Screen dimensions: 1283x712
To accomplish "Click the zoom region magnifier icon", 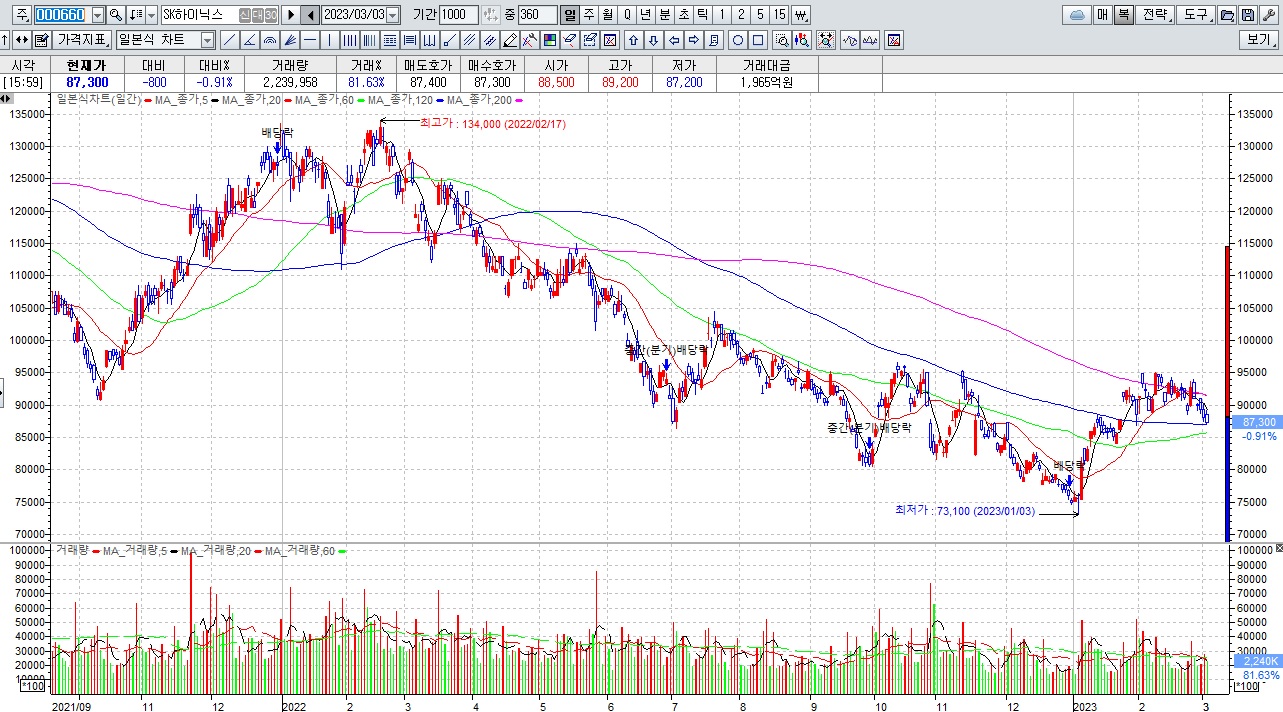I will [x=782, y=40].
